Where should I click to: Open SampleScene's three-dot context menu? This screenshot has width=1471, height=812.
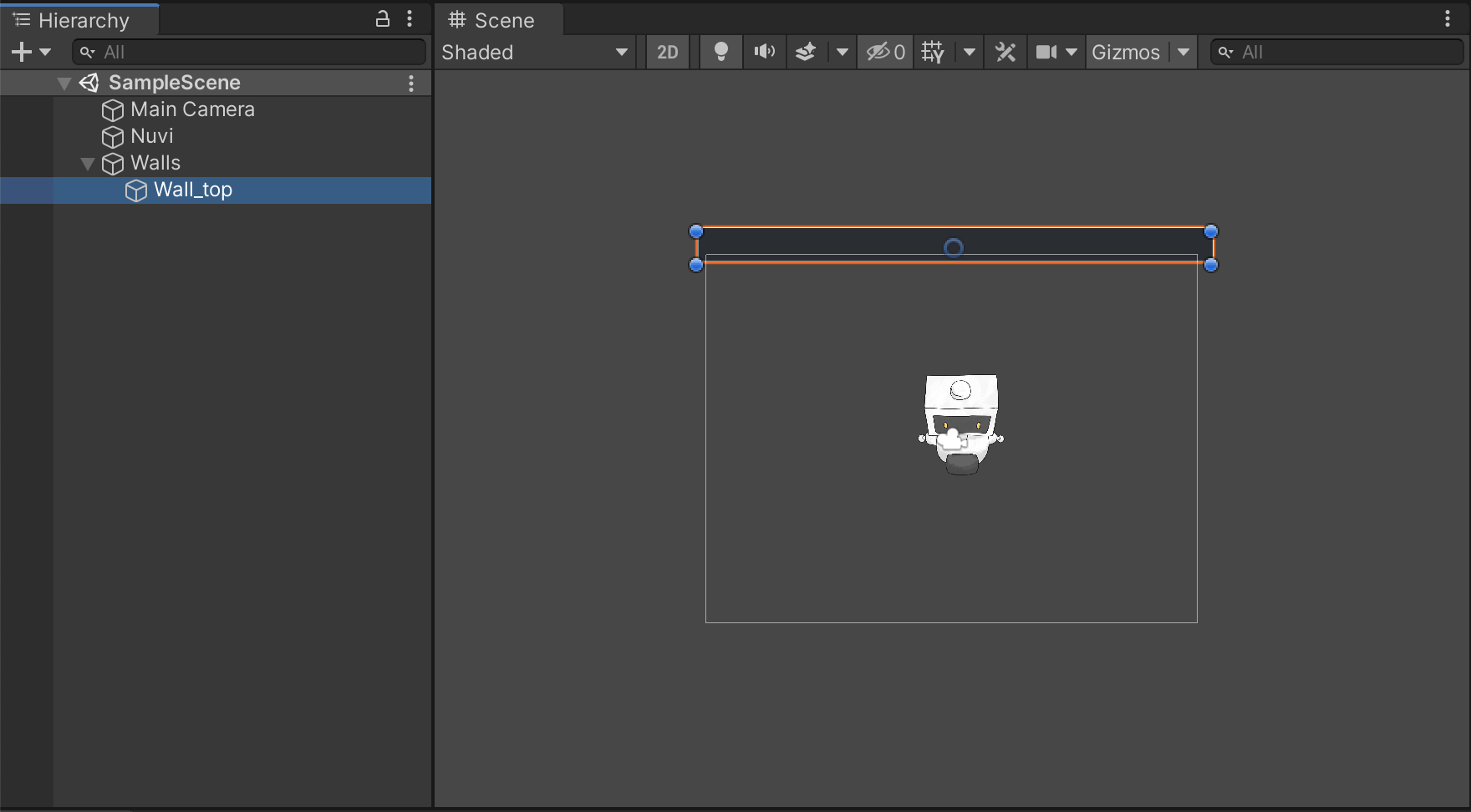pos(410,83)
